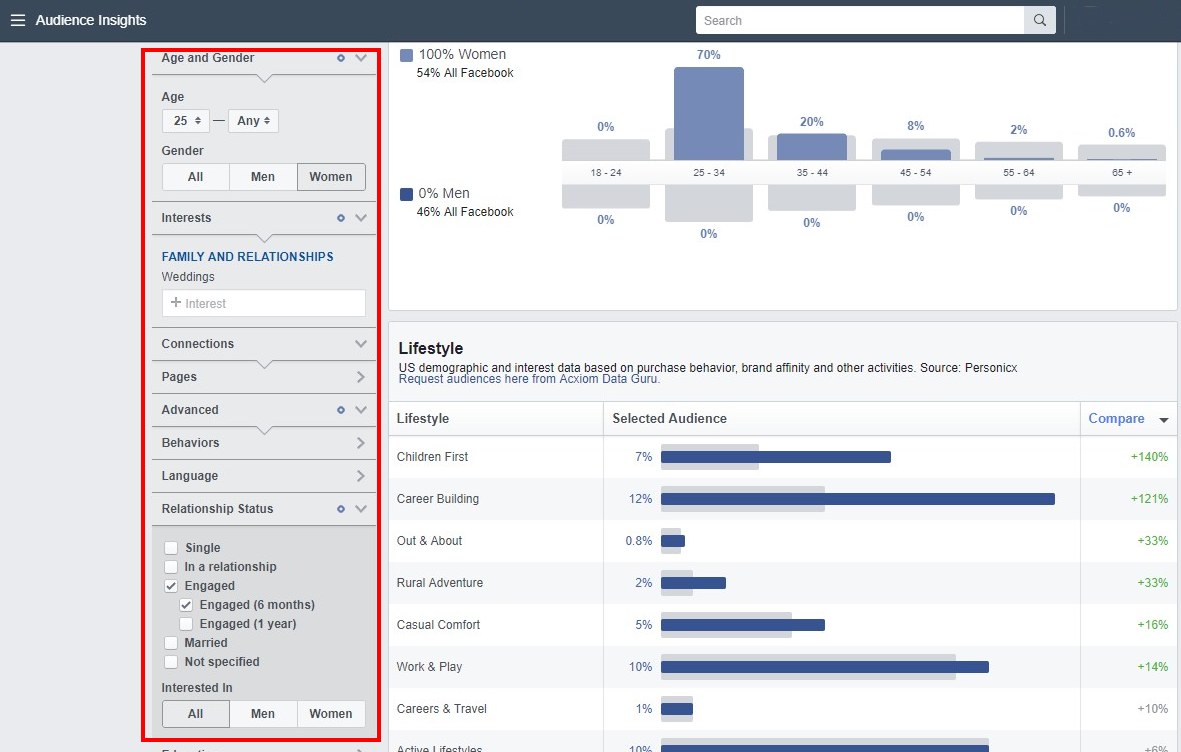Expand the Pages section
Screen dimensions: 1181x752
[361, 376]
